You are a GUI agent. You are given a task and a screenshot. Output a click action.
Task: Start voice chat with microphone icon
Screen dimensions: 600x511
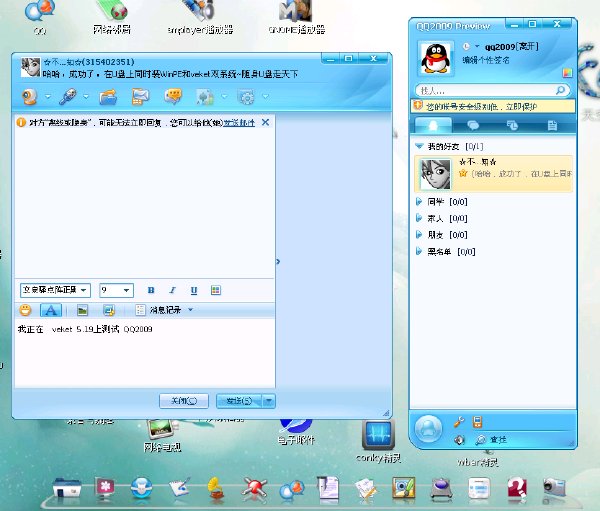tap(68, 96)
